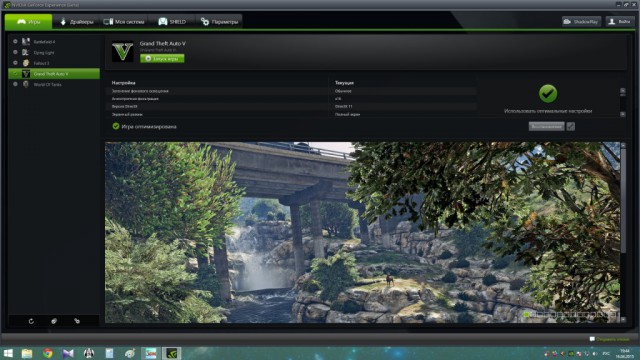Click the Войти login button

coord(620,22)
